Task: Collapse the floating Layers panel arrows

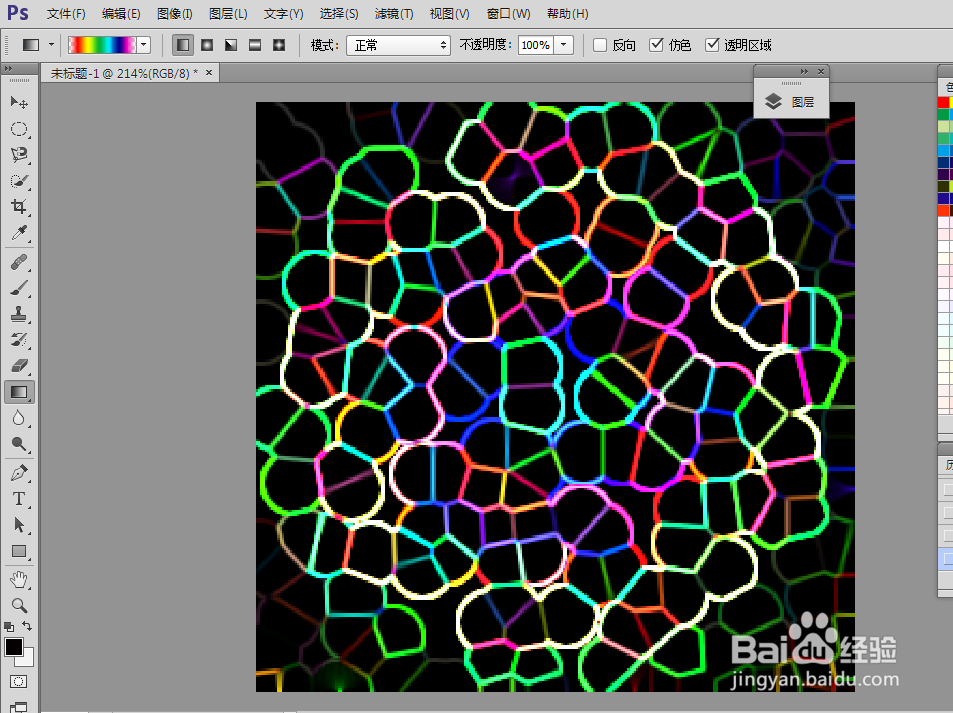Action: coord(804,72)
